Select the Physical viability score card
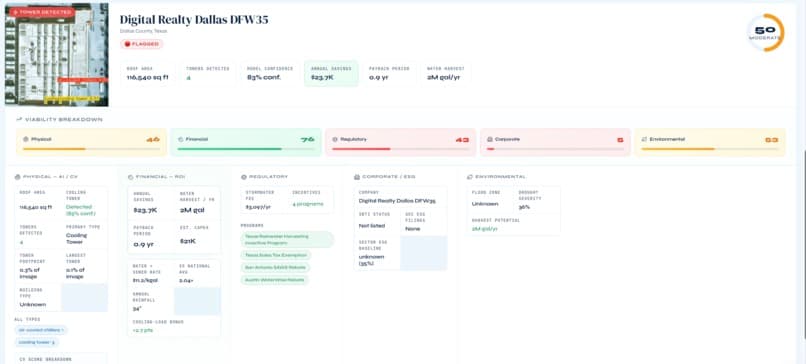 click(91, 142)
